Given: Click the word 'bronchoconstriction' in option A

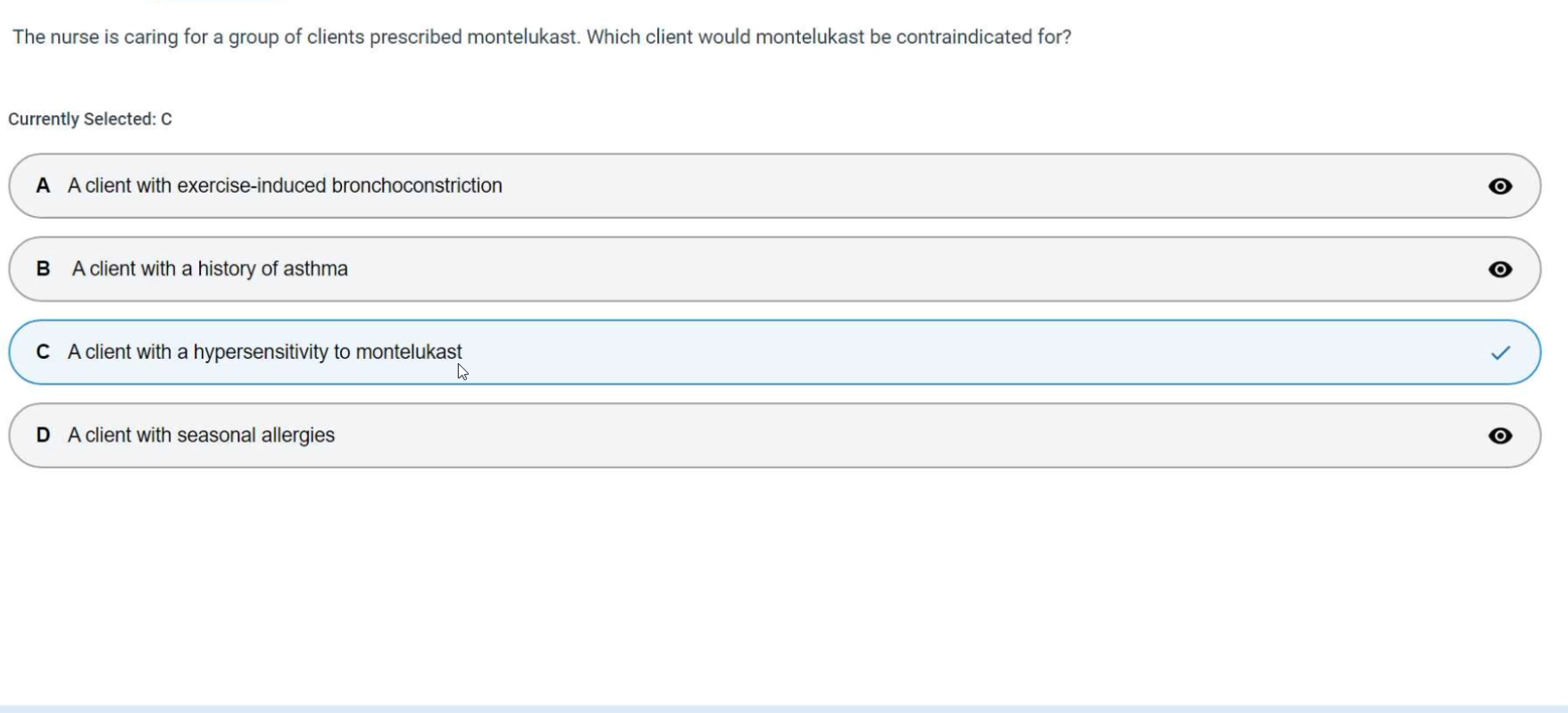Looking at the screenshot, I should (x=416, y=186).
